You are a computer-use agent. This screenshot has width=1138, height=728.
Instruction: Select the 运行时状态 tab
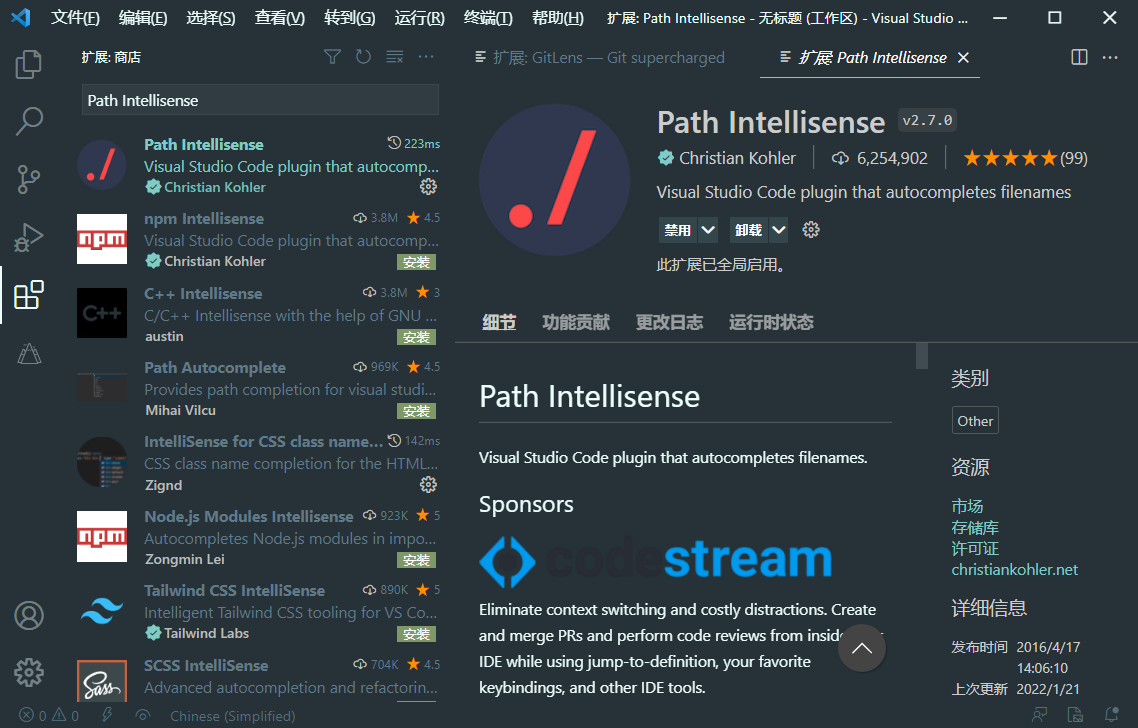[x=771, y=322]
